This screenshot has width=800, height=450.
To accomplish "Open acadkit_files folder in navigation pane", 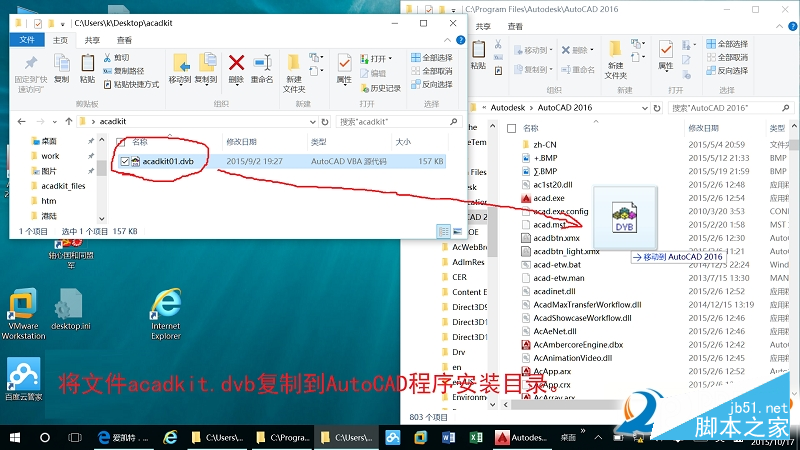I will [x=63, y=186].
